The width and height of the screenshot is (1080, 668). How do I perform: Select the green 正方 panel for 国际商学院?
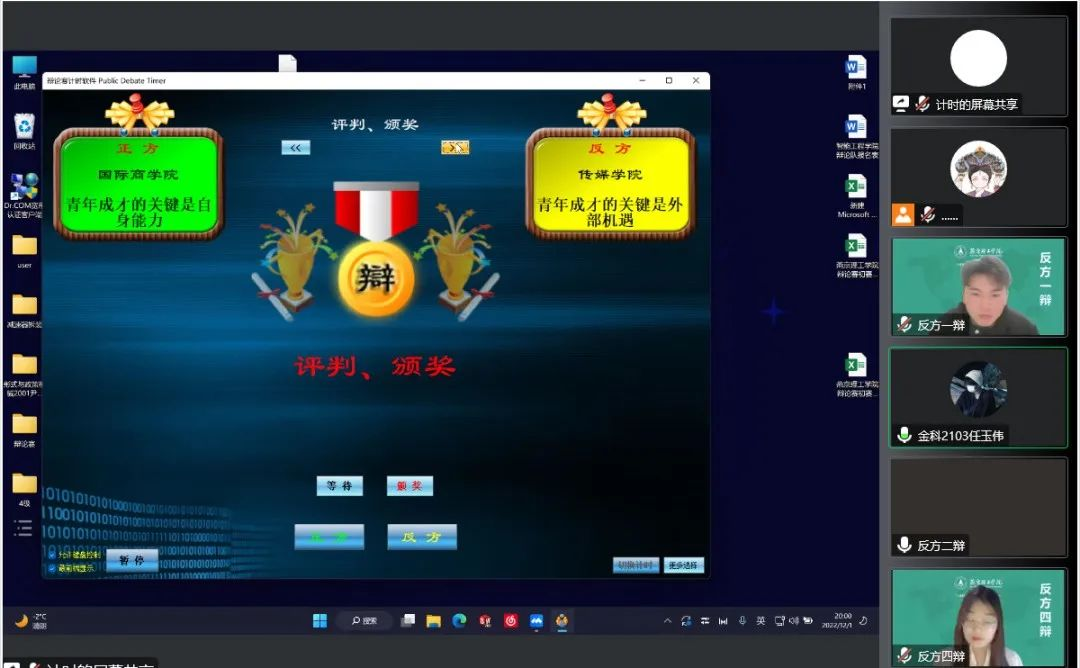[139, 185]
